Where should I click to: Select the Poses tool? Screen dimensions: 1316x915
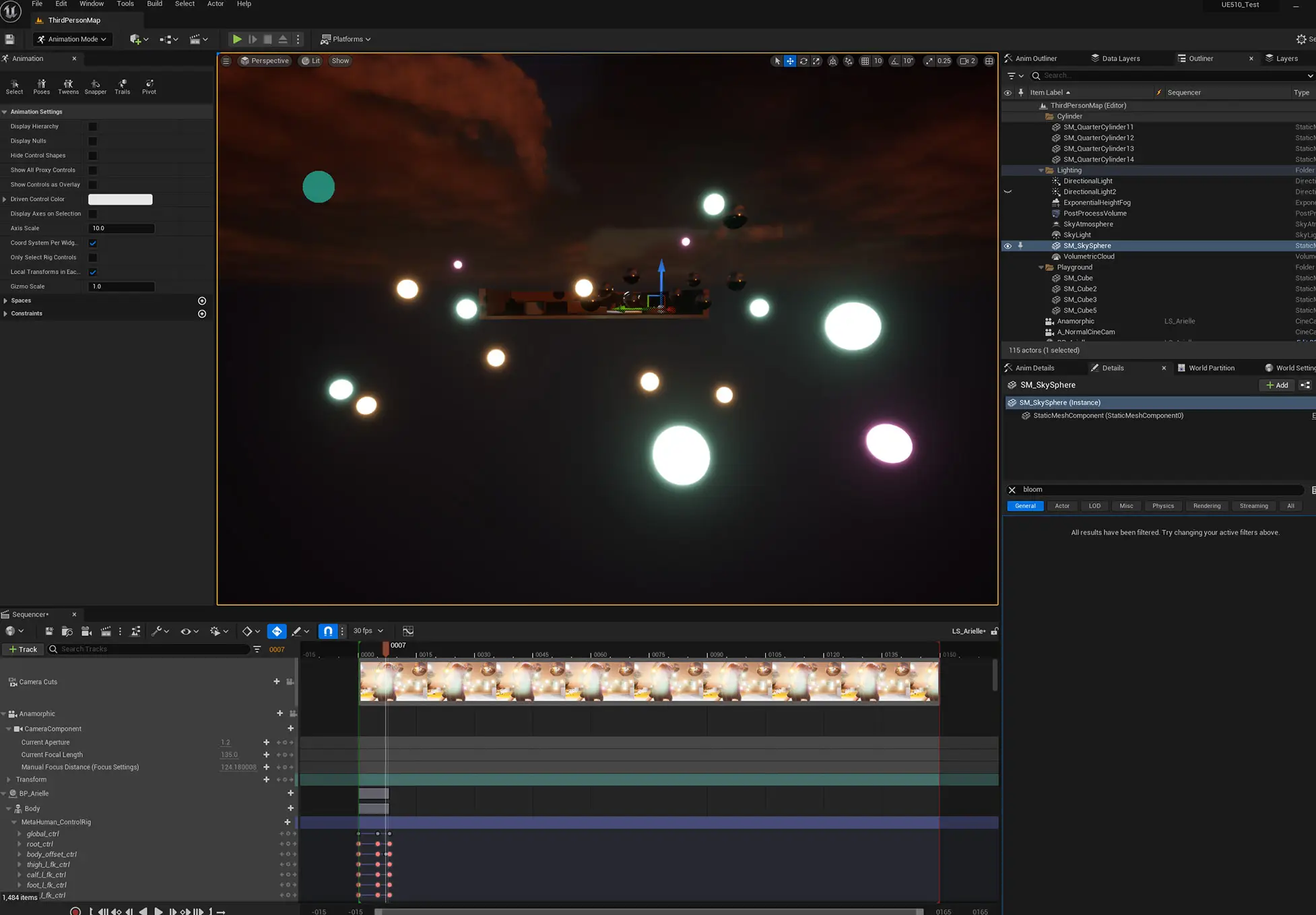click(x=41, y=86)
